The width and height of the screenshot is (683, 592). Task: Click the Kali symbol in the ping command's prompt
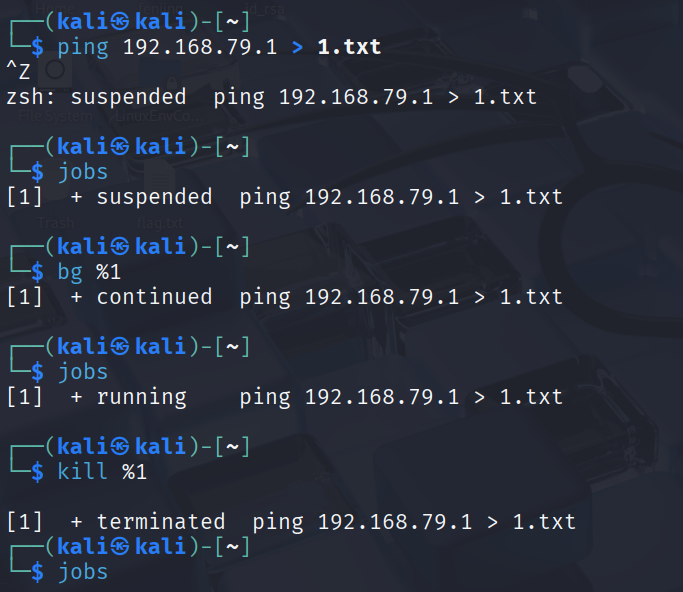pos(121,22)
